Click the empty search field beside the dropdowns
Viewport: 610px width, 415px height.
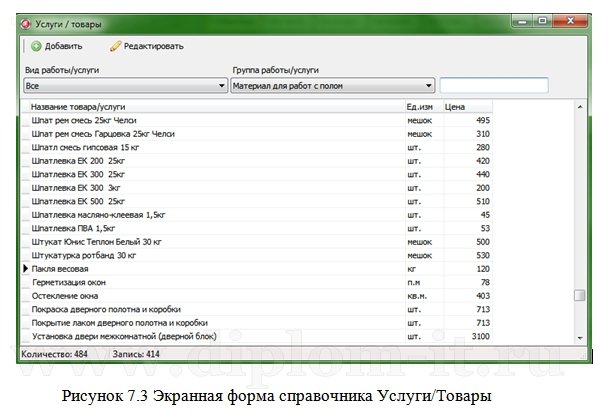(494, 86)
